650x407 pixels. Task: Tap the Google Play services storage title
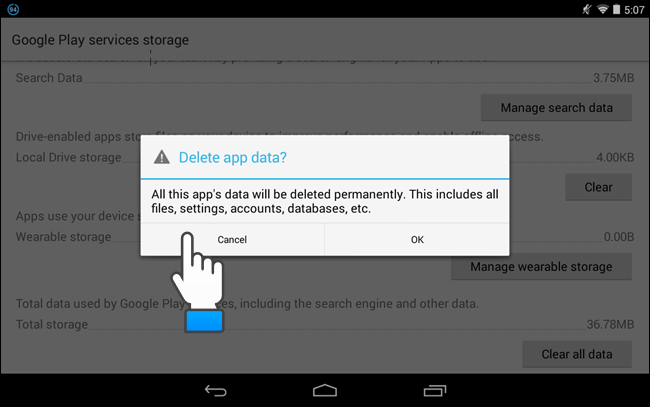pos(100,40)
